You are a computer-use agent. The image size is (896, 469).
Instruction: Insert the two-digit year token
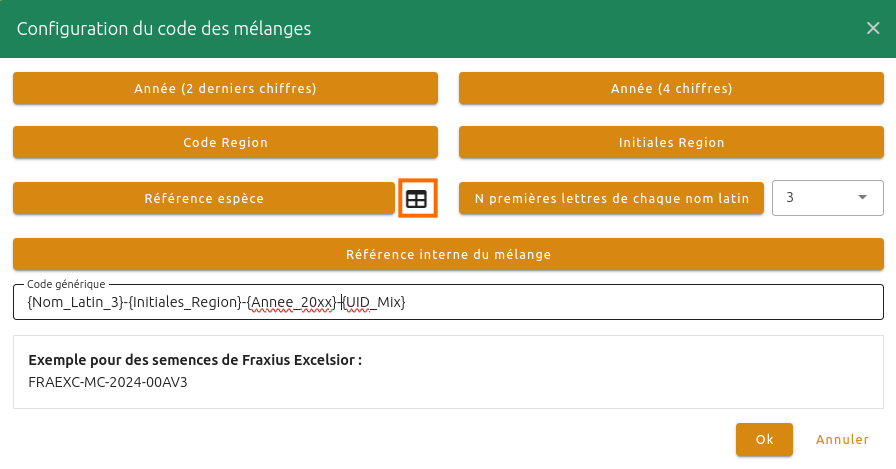225,89
